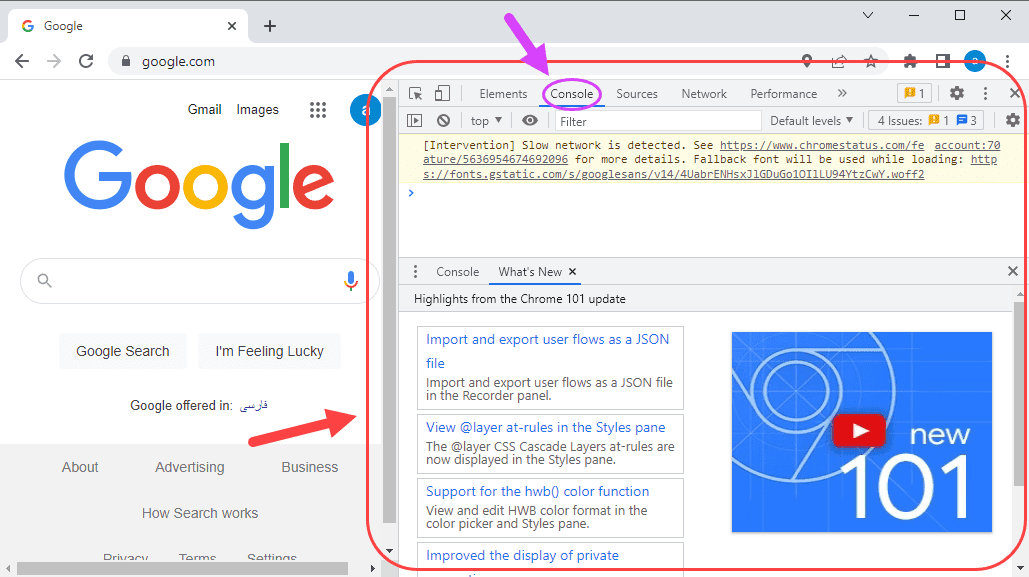Click the Google Search button
The height and width of the screenshot is (577, 1029).
123,351
